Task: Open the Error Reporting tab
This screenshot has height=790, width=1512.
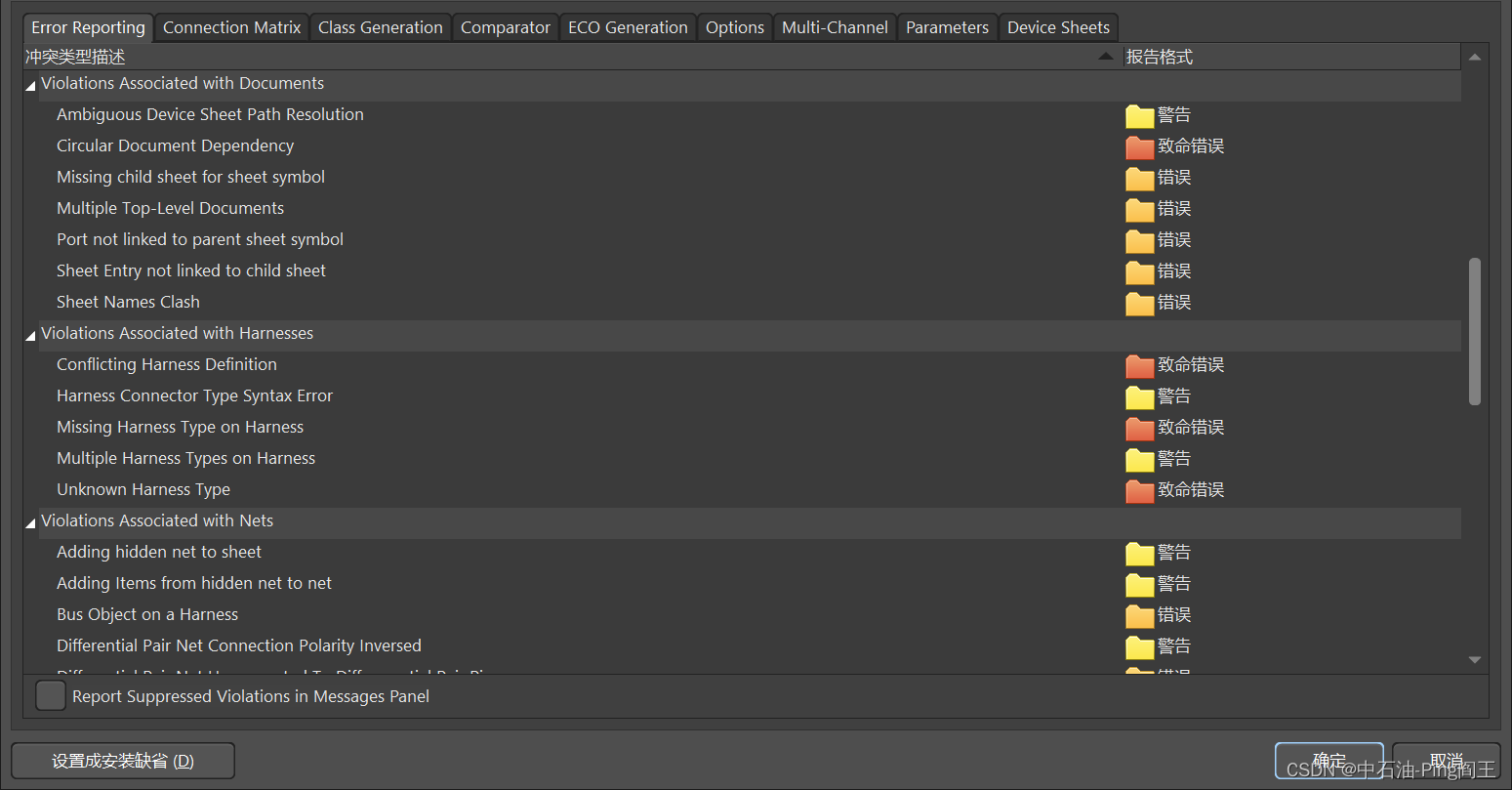Action: pyautogui.click(x=89, y=27)
